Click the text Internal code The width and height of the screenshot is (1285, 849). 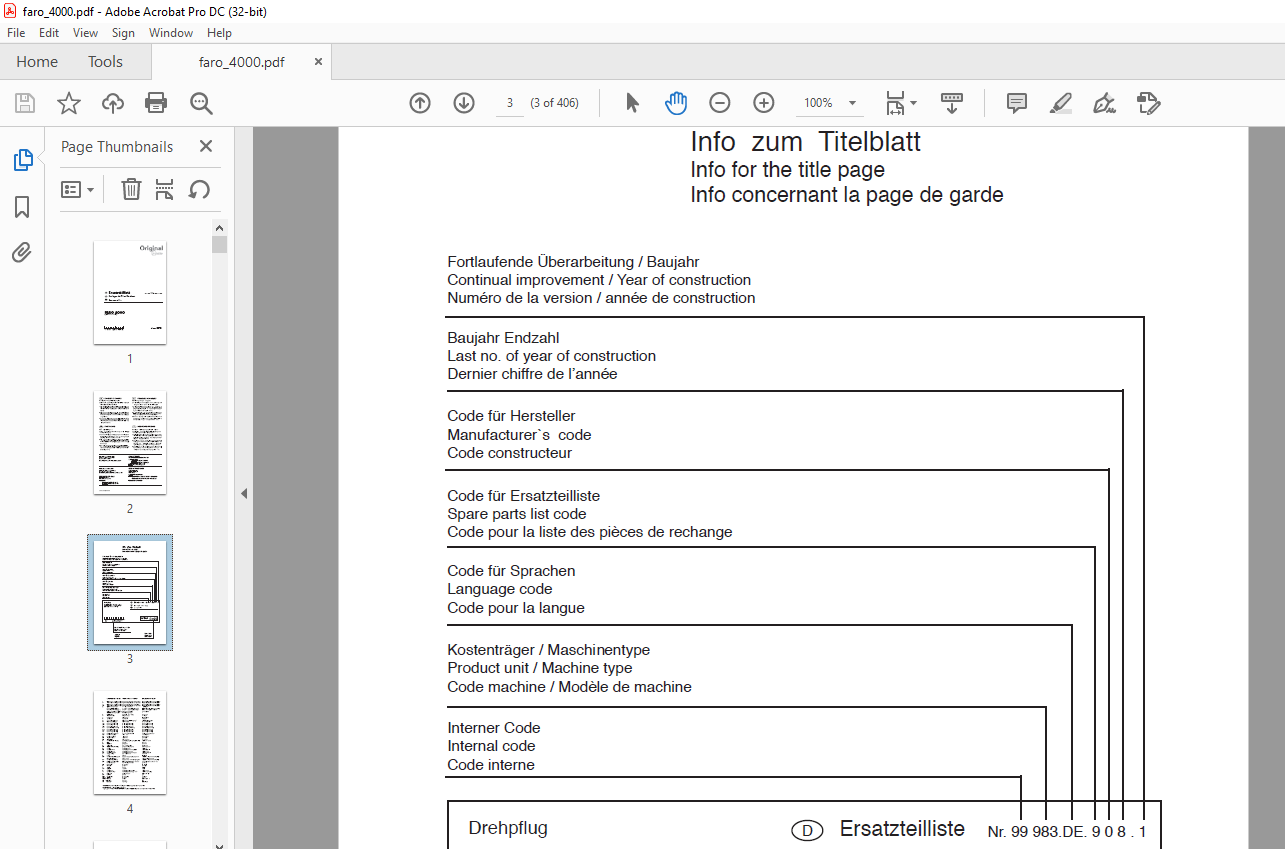(491, 746)
